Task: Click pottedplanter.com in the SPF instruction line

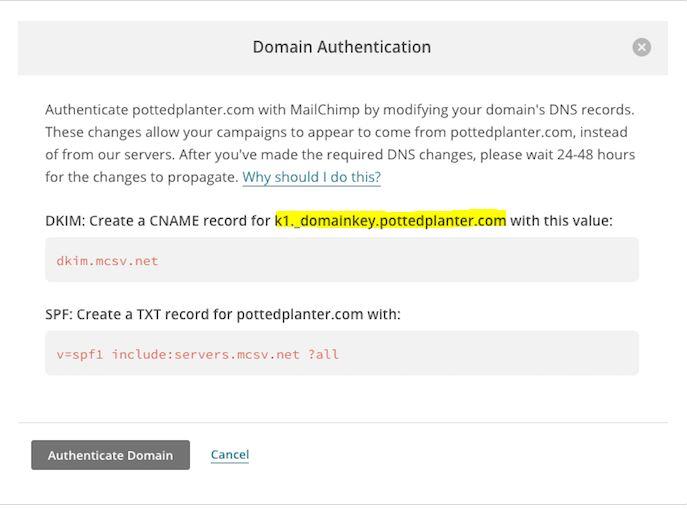Action: 300,315
